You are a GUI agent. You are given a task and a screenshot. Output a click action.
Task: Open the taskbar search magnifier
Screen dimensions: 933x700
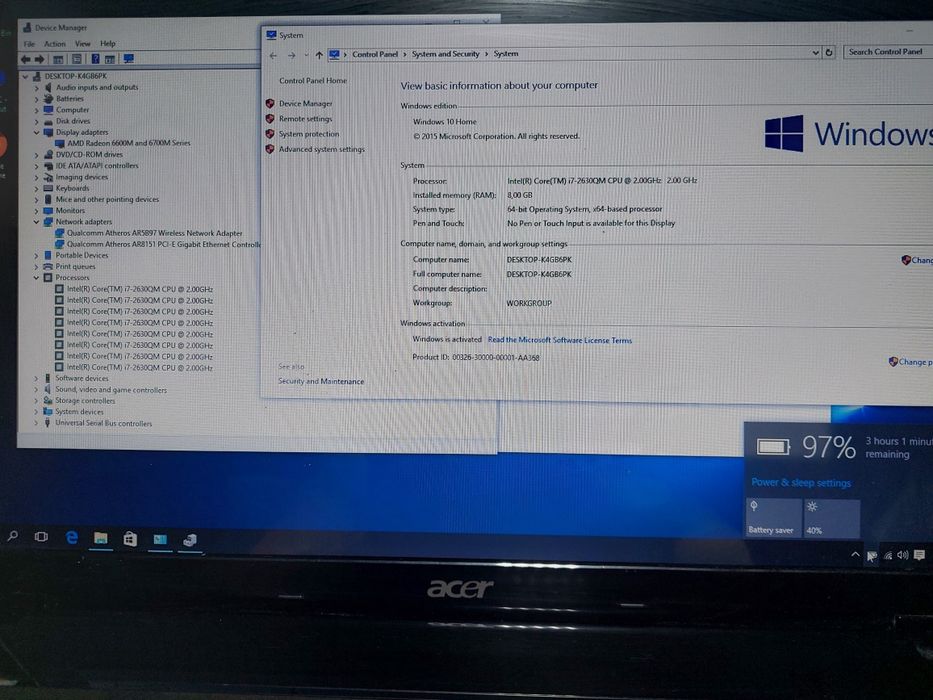(12, 536)
